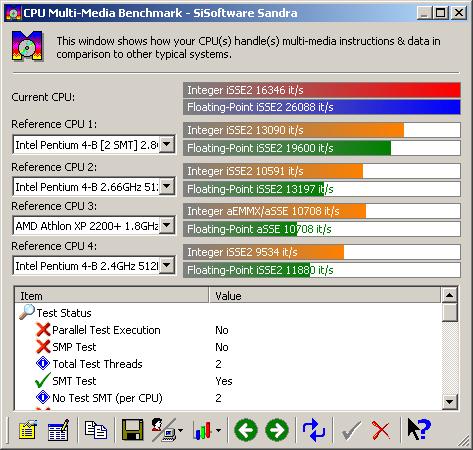Click the CPU Multi-Media module logo icon

(x=27, y=46)
